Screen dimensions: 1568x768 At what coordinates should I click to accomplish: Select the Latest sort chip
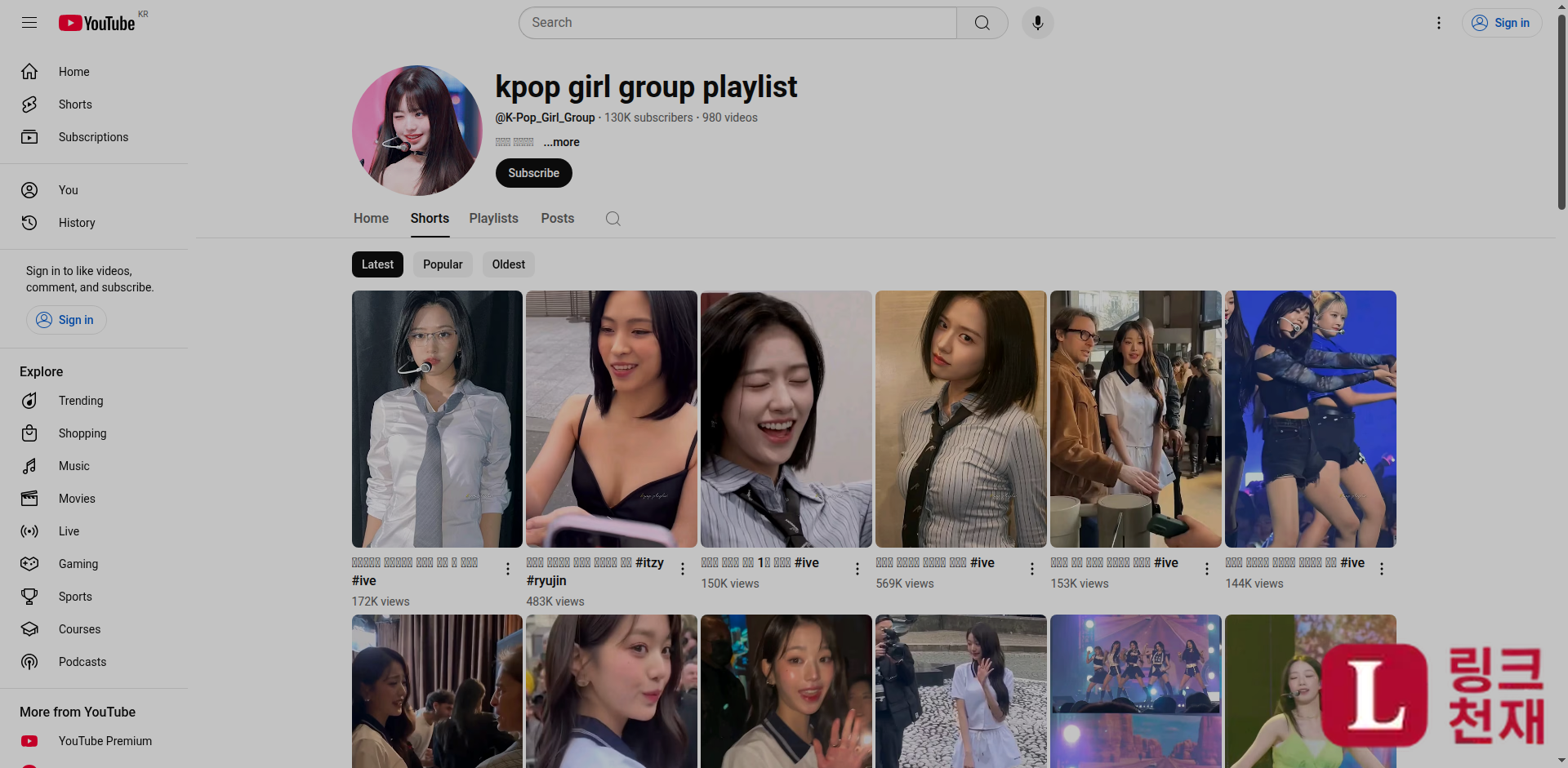377,264
